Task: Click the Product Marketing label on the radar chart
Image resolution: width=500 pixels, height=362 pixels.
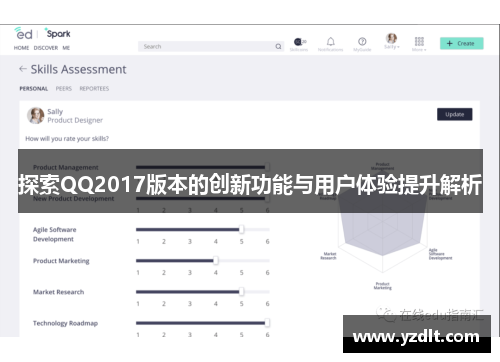Action: coord(383,286)
